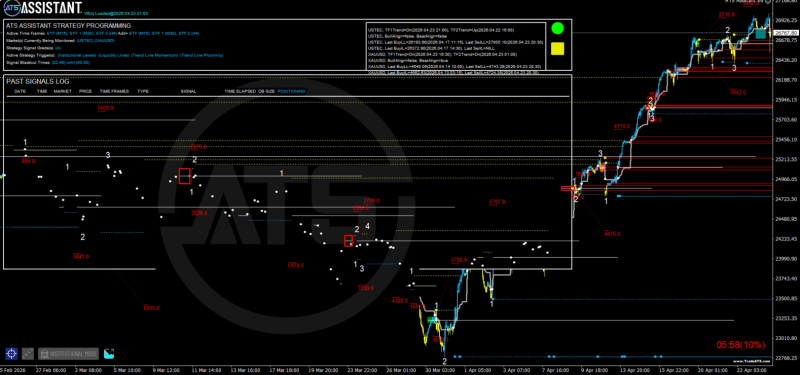Click the Past Signals Log title
800x375 pixels.
pos(38,81)
